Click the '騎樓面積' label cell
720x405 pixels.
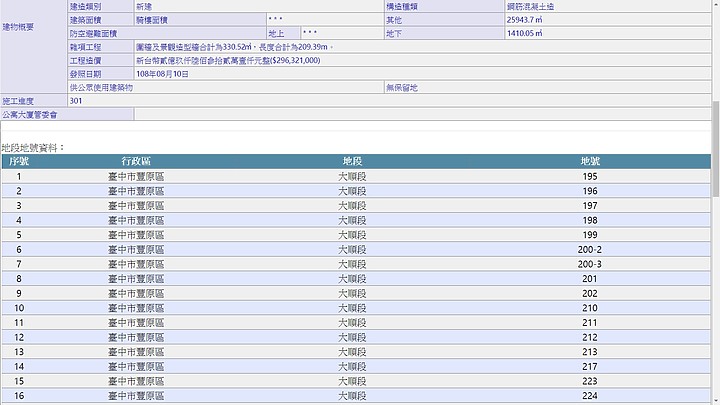click(200, 20)
